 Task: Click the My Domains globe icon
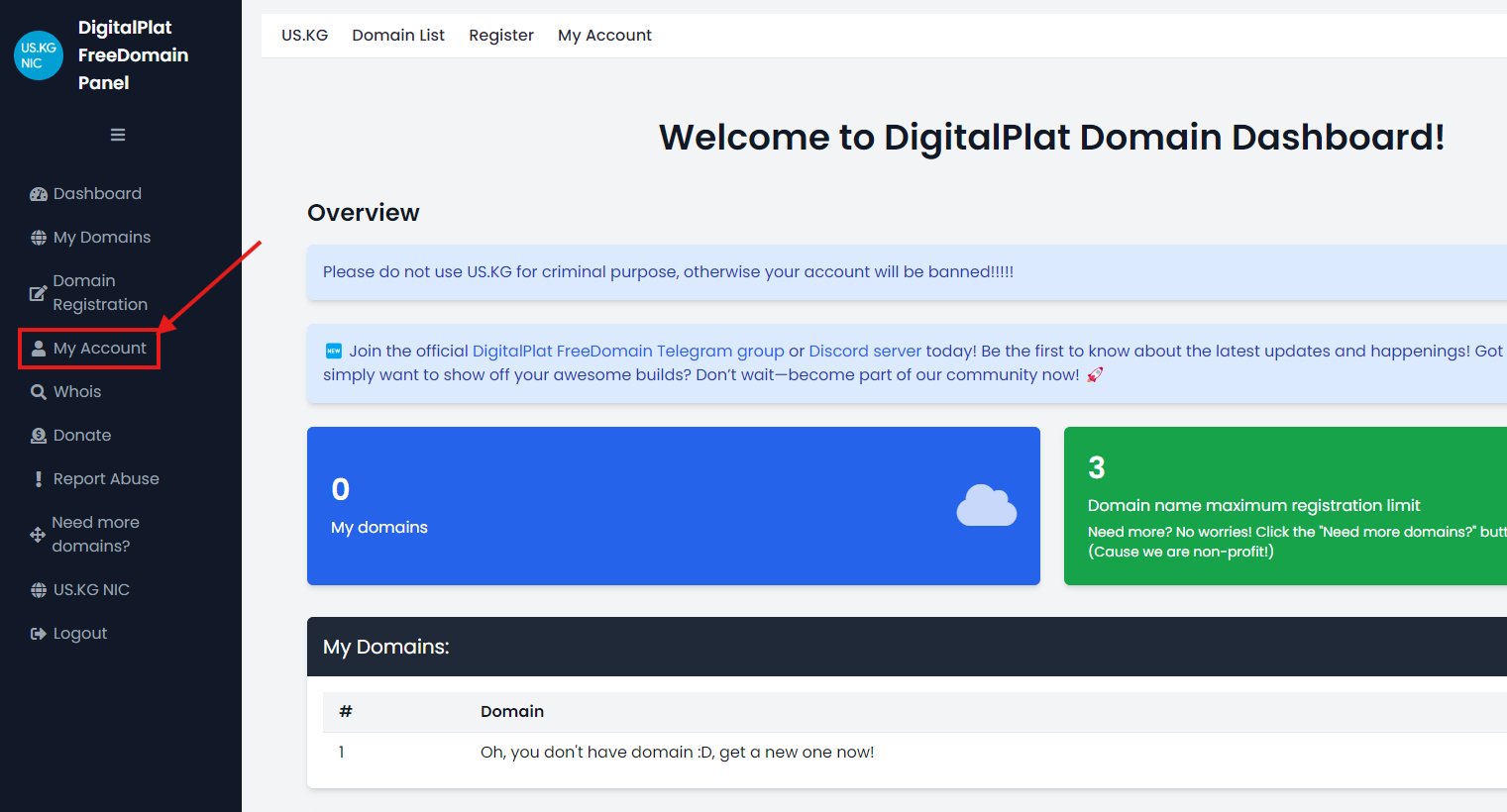[39, 238]
